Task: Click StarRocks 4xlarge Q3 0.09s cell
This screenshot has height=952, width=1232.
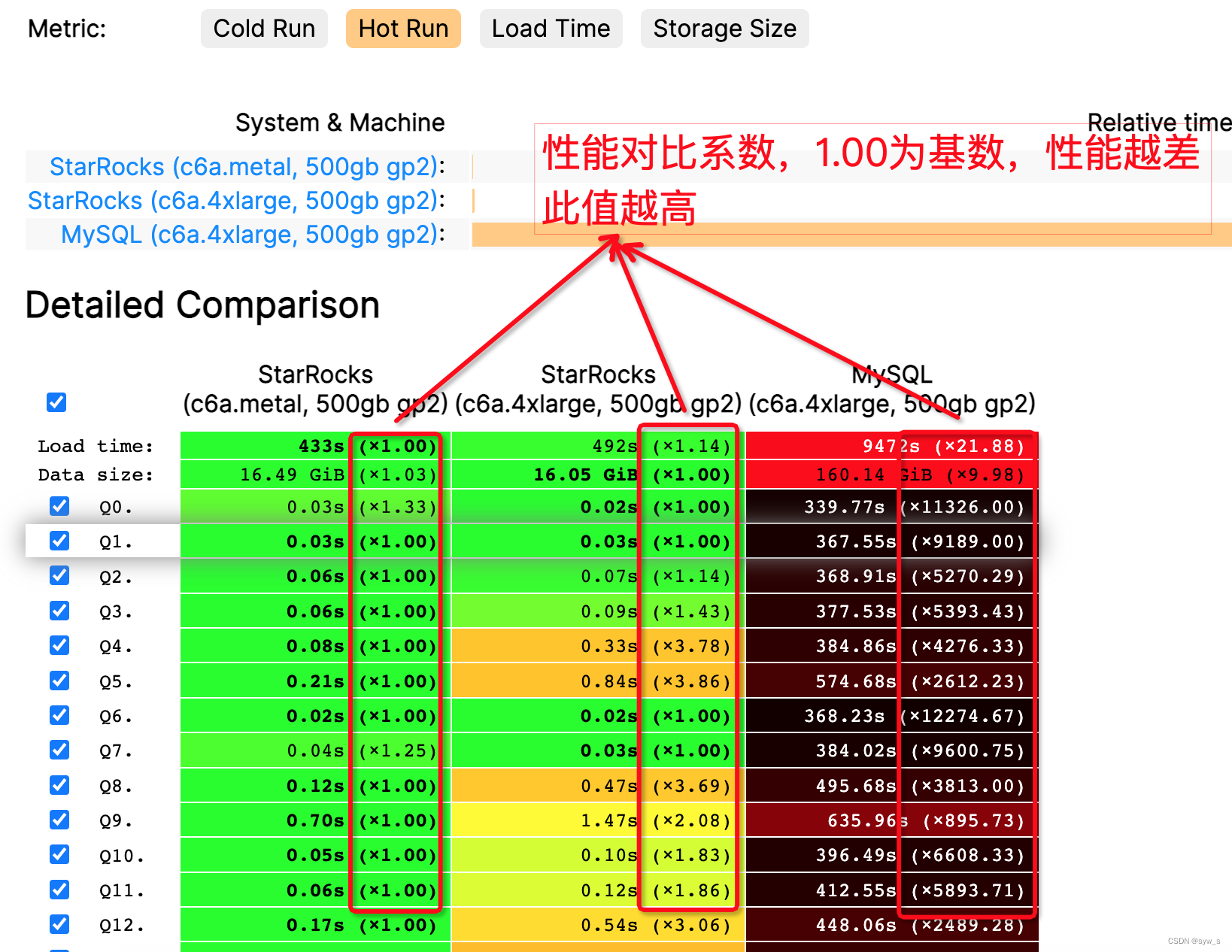Action: coord(598,611)
